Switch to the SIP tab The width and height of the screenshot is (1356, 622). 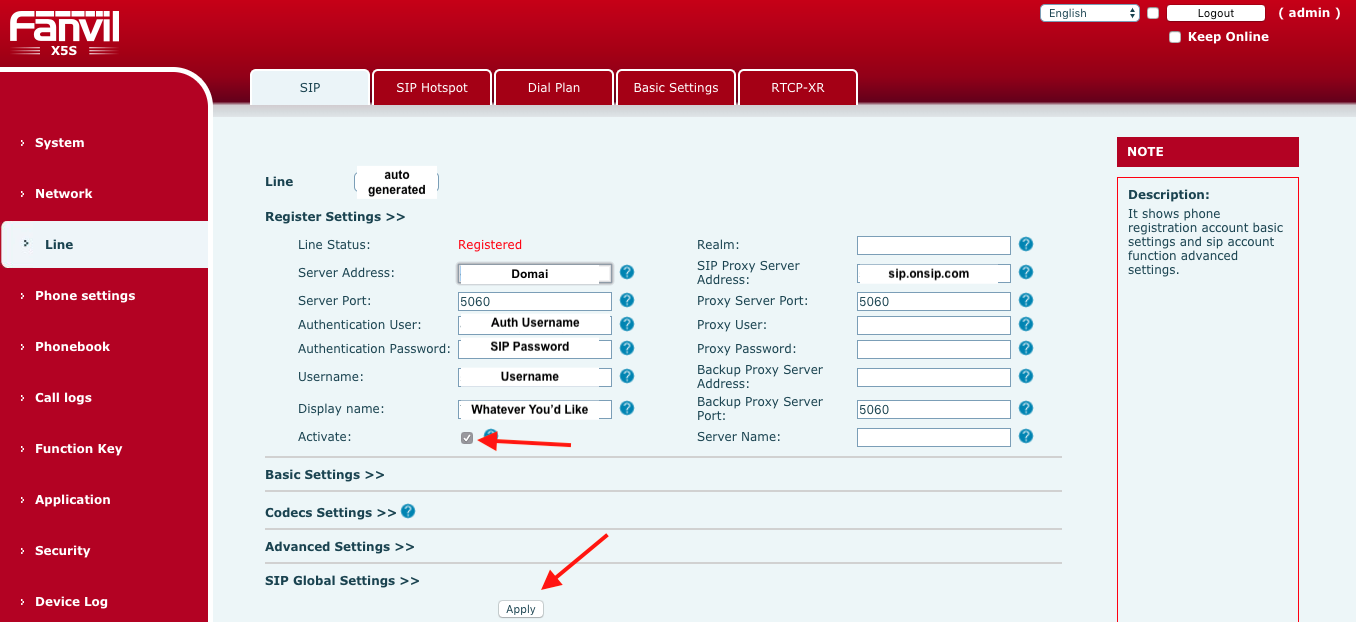point(310,87)
